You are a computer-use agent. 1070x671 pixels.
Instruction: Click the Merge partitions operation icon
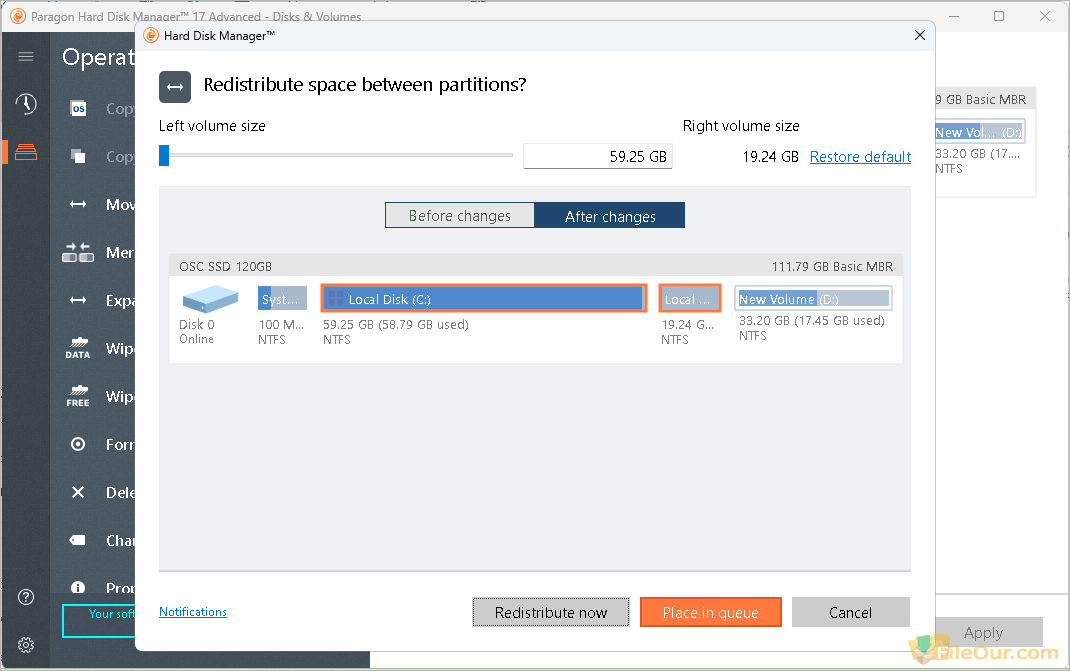78,253
